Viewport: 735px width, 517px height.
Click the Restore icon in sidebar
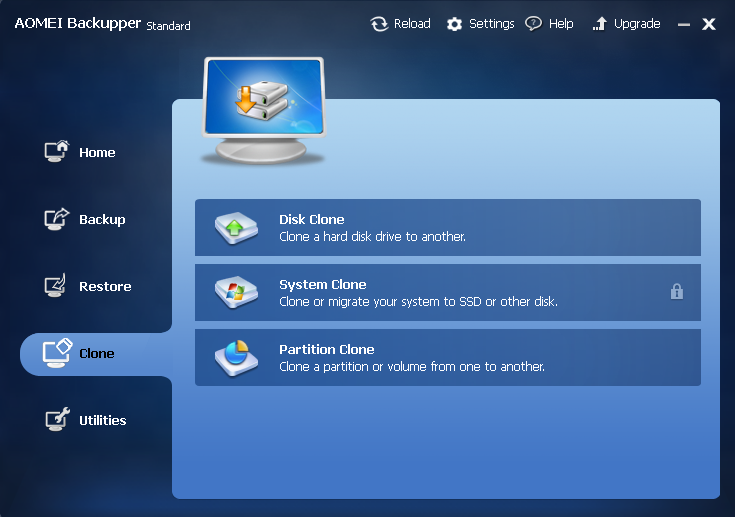click(56, 286)
